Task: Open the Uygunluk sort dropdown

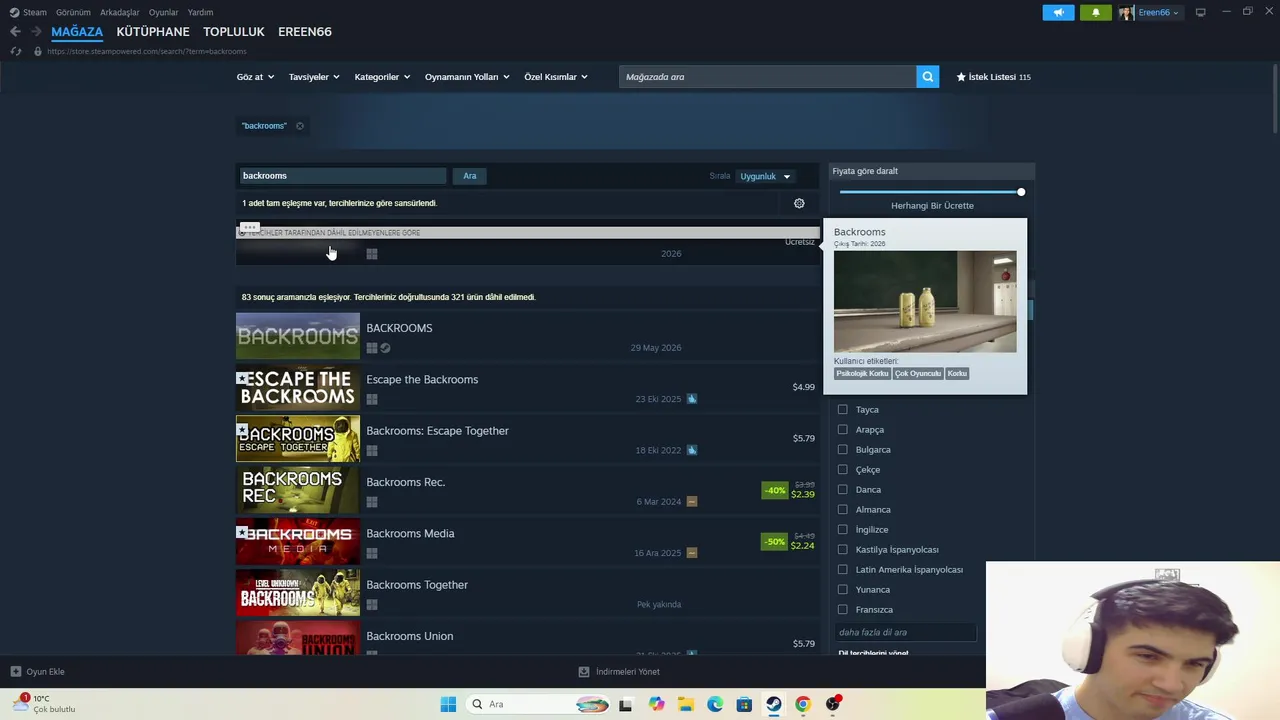Action: coord(765,176)
